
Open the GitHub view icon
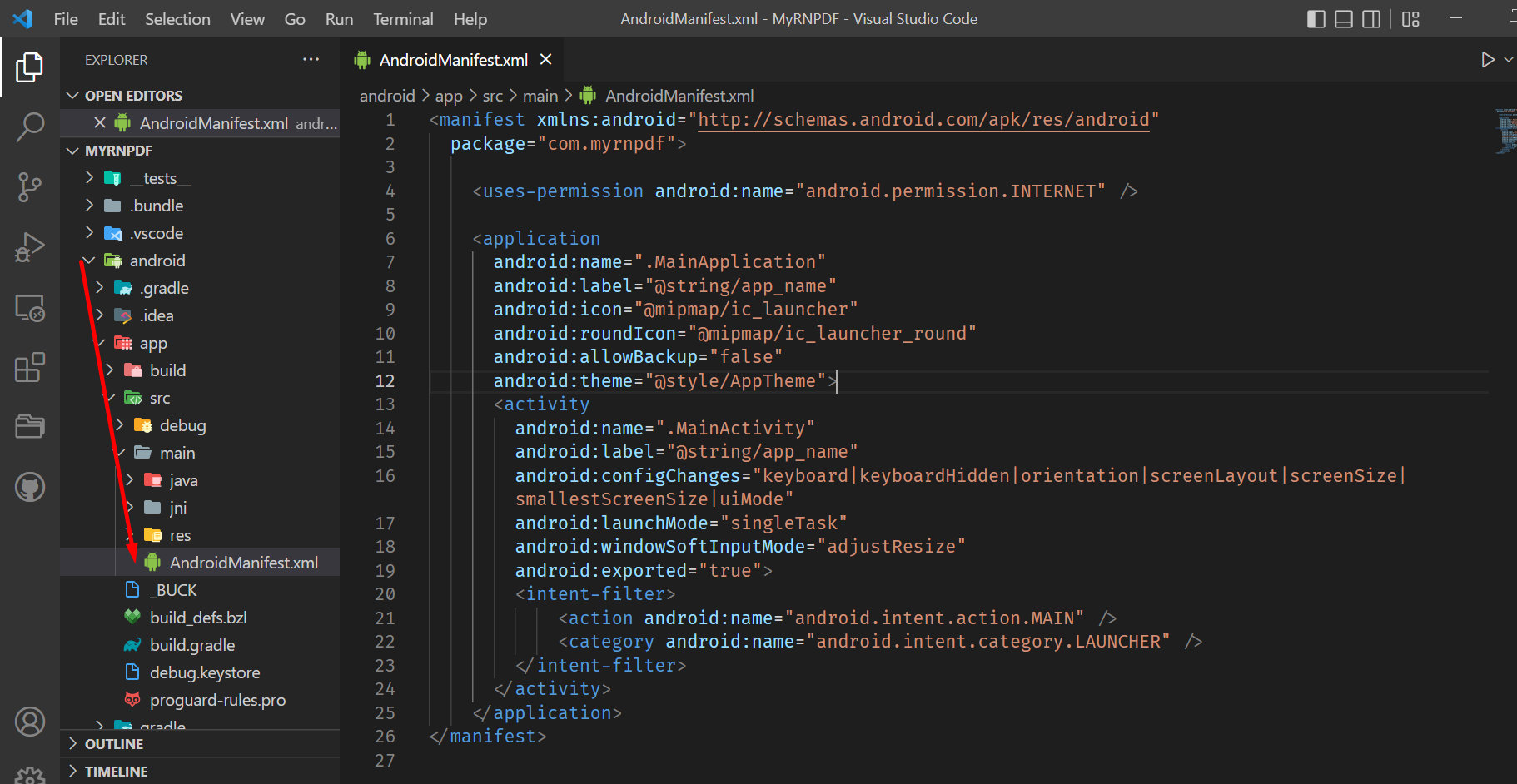pos(30,487)
